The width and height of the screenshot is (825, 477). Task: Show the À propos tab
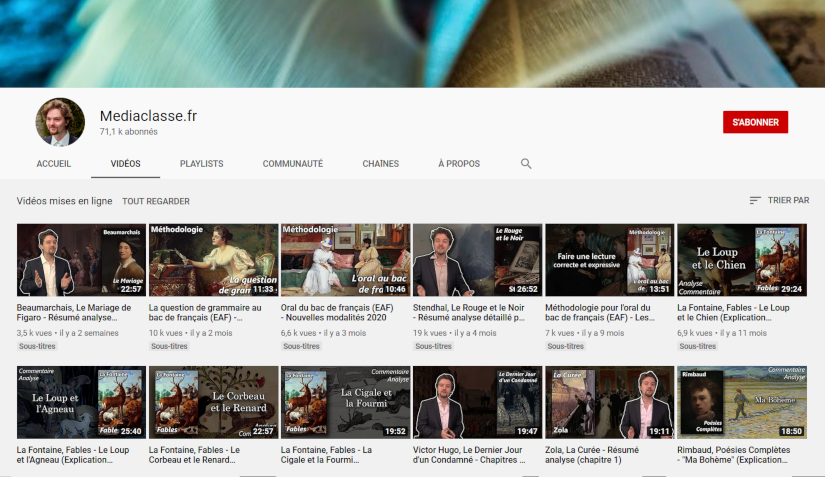459,164
